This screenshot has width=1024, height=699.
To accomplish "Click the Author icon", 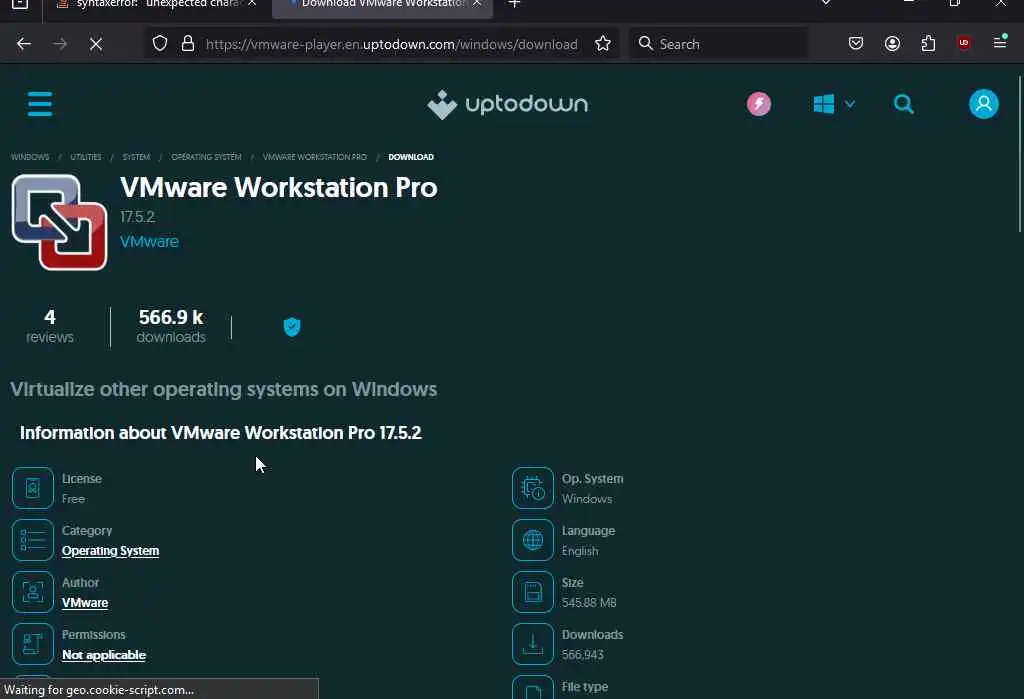I will pyautogui.click(x=33, y=592).
